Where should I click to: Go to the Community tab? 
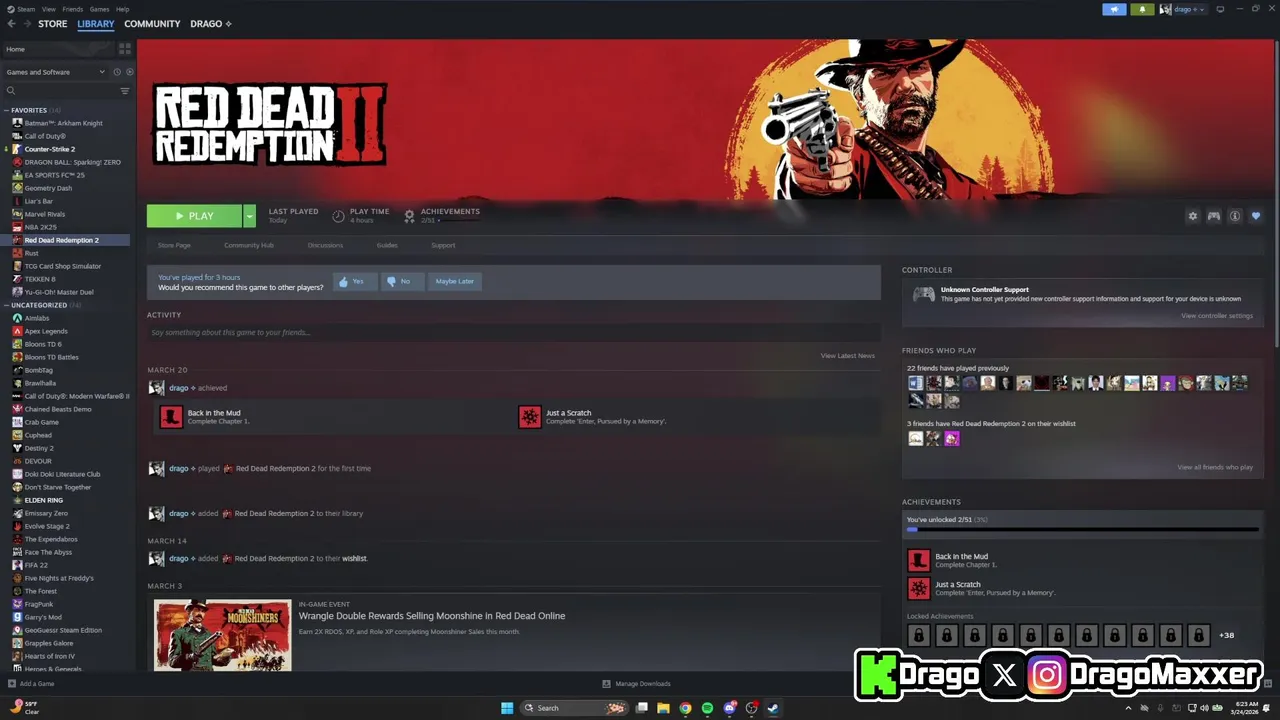152,24
